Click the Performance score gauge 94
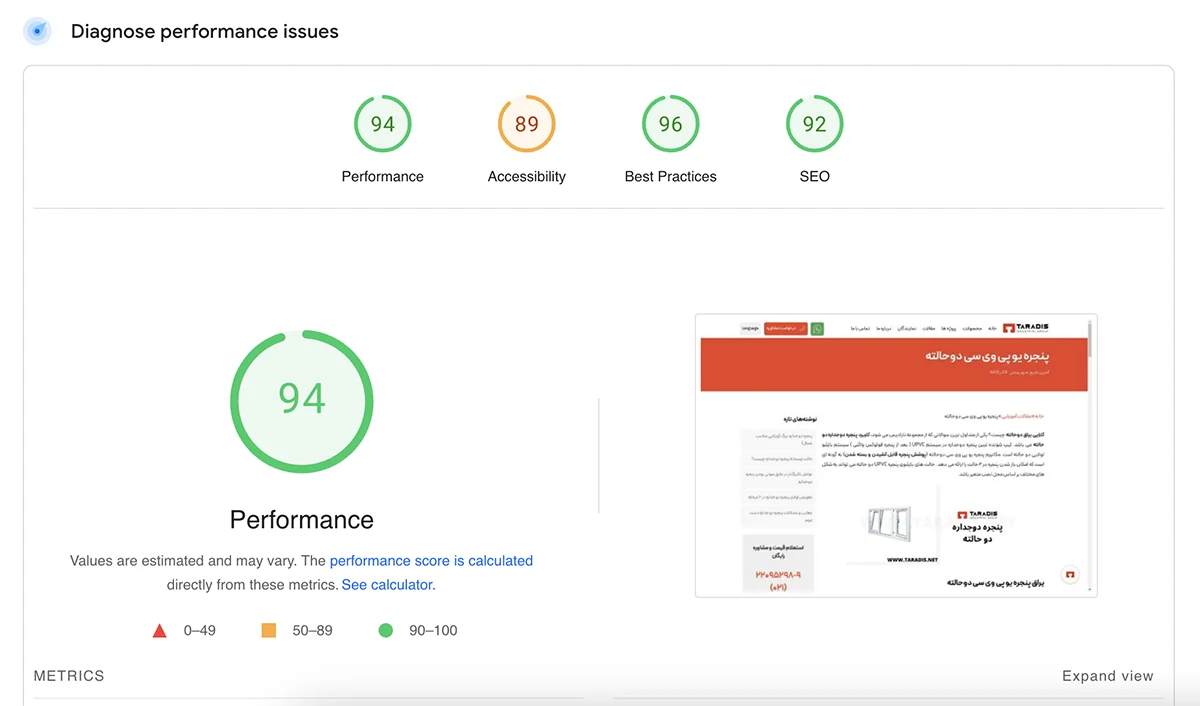This screenshot has height=706, width=1200. [x=383, y=124]
